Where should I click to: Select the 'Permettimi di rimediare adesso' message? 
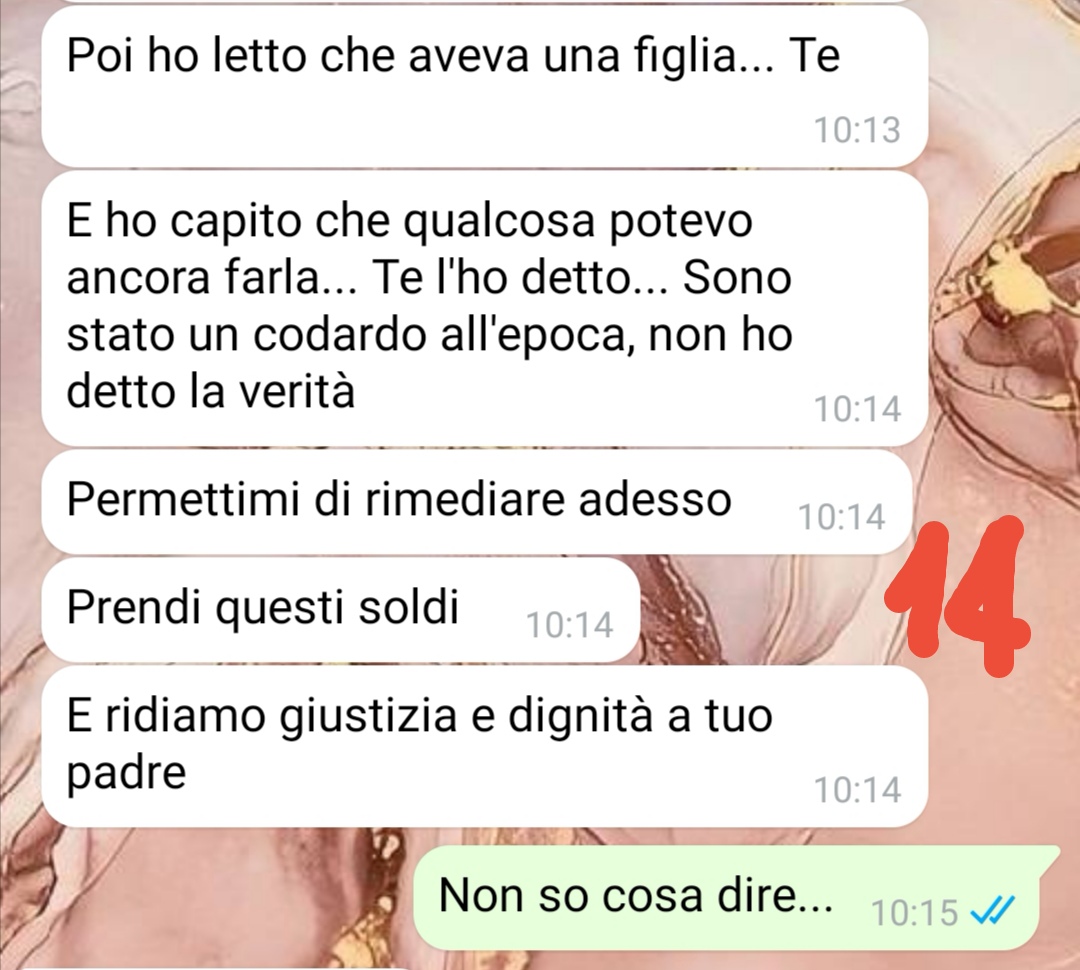(477, 502)
